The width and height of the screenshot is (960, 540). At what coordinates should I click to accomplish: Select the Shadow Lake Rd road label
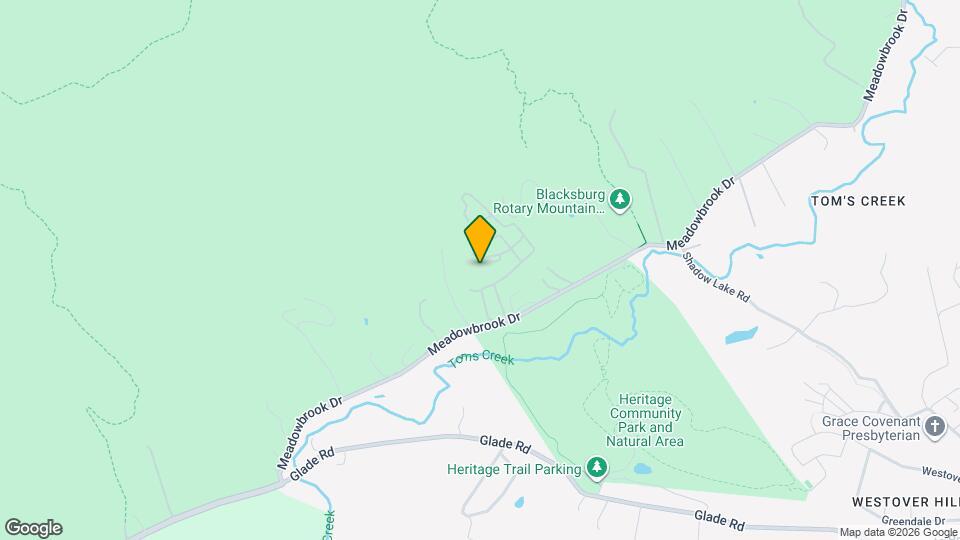pyautogui.click(x=716, y=277)
